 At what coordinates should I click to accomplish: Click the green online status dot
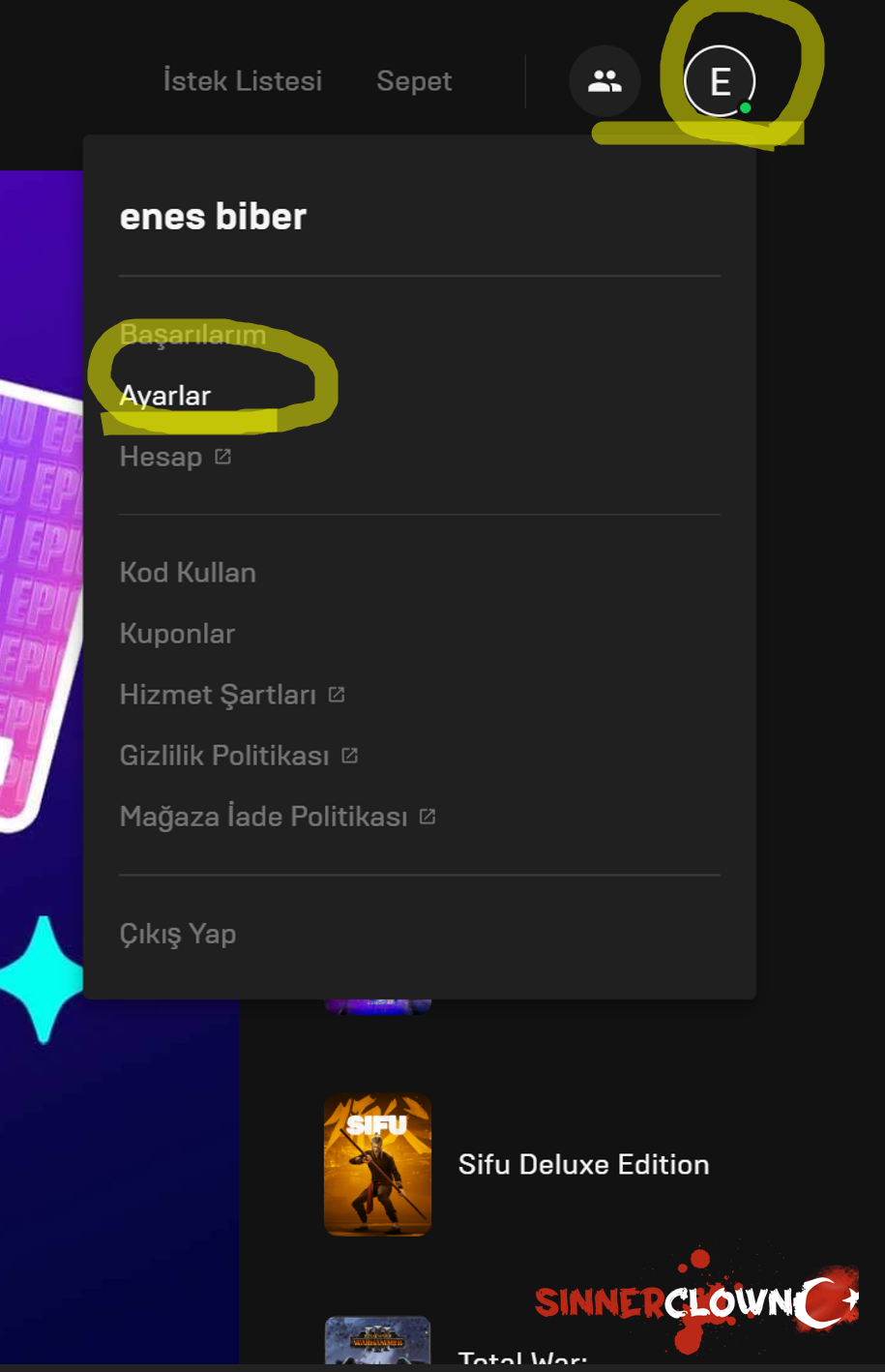746,107
